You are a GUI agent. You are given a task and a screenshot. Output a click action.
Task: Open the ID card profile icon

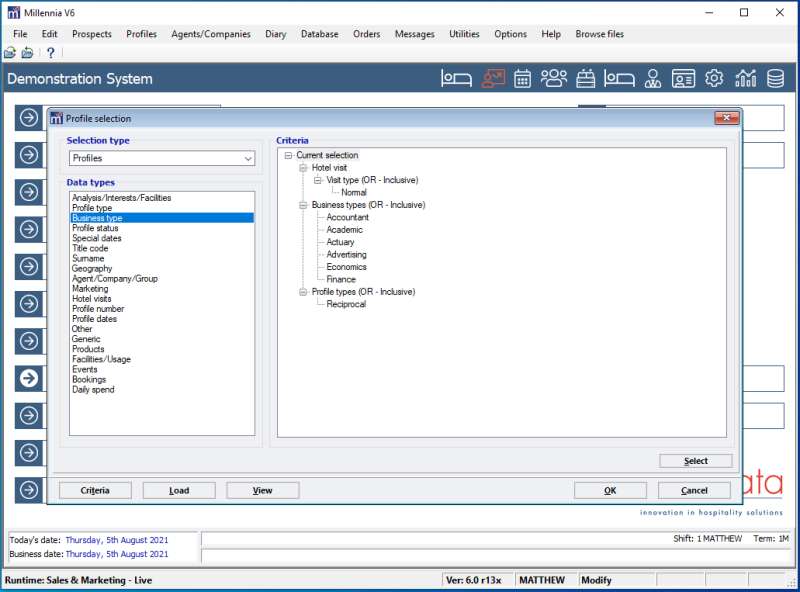(683, 79)
